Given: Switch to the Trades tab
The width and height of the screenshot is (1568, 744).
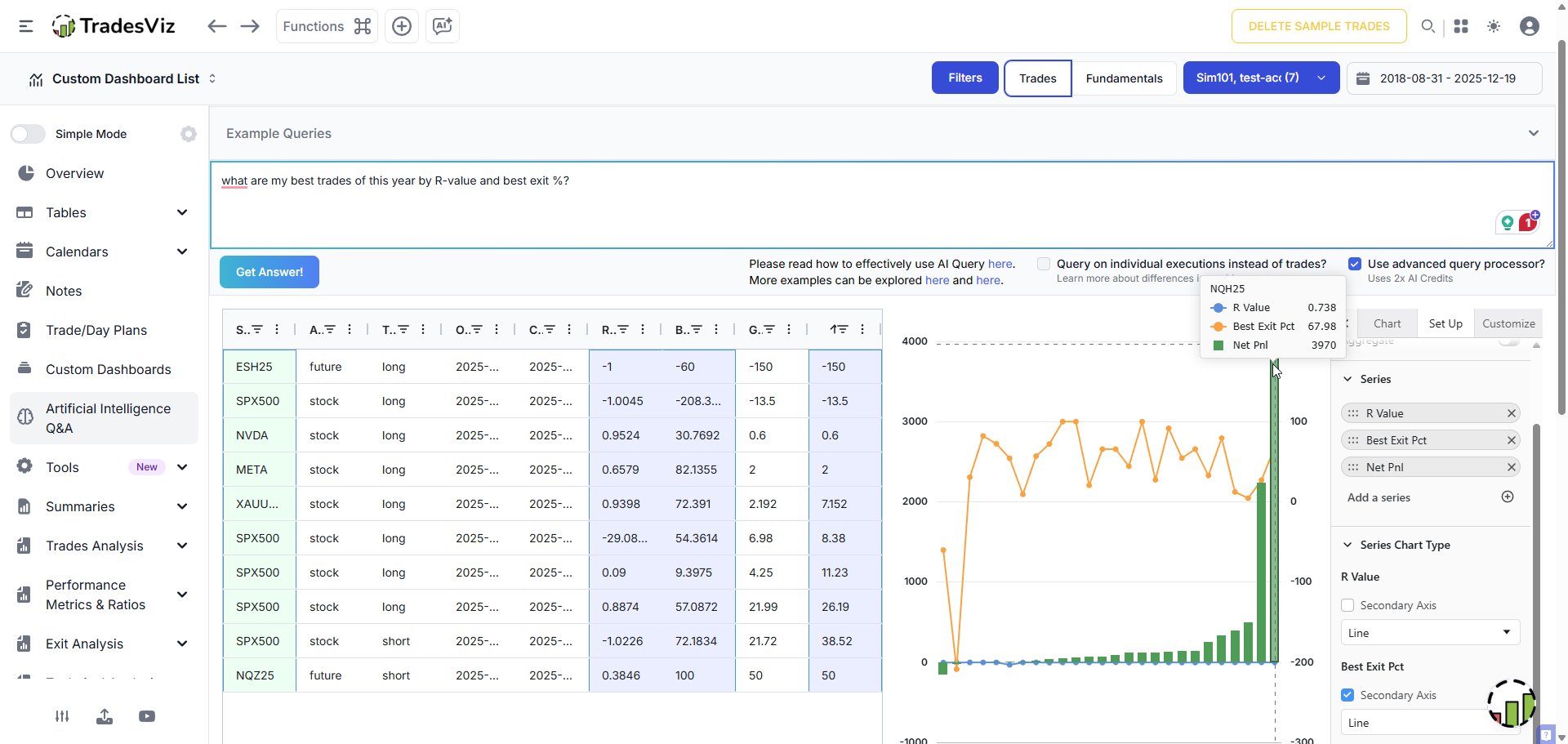Looking at the screenshot, I should (1038, 78).
